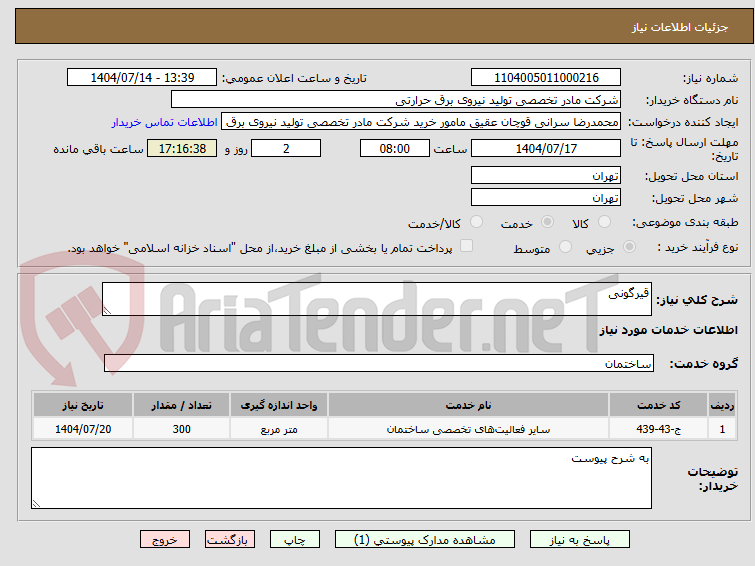
Task: Select the کالا/خدمت radio button
Action: (476, 222)
